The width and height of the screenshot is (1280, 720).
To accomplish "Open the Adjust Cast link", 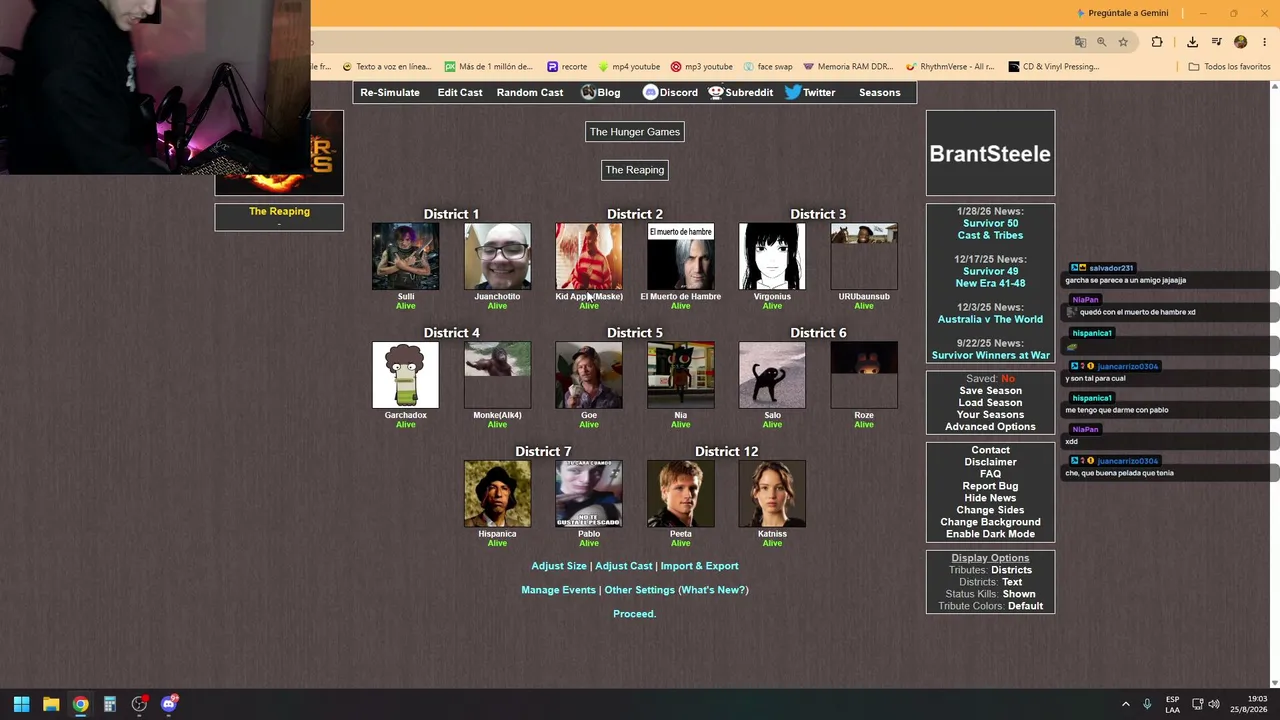I will coord(623,566).
